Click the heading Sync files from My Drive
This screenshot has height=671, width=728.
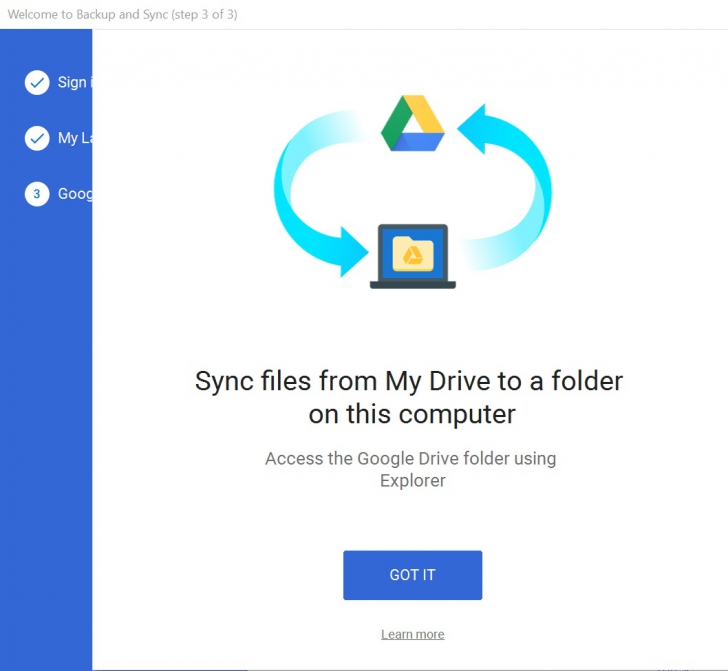tap(409, 397)
